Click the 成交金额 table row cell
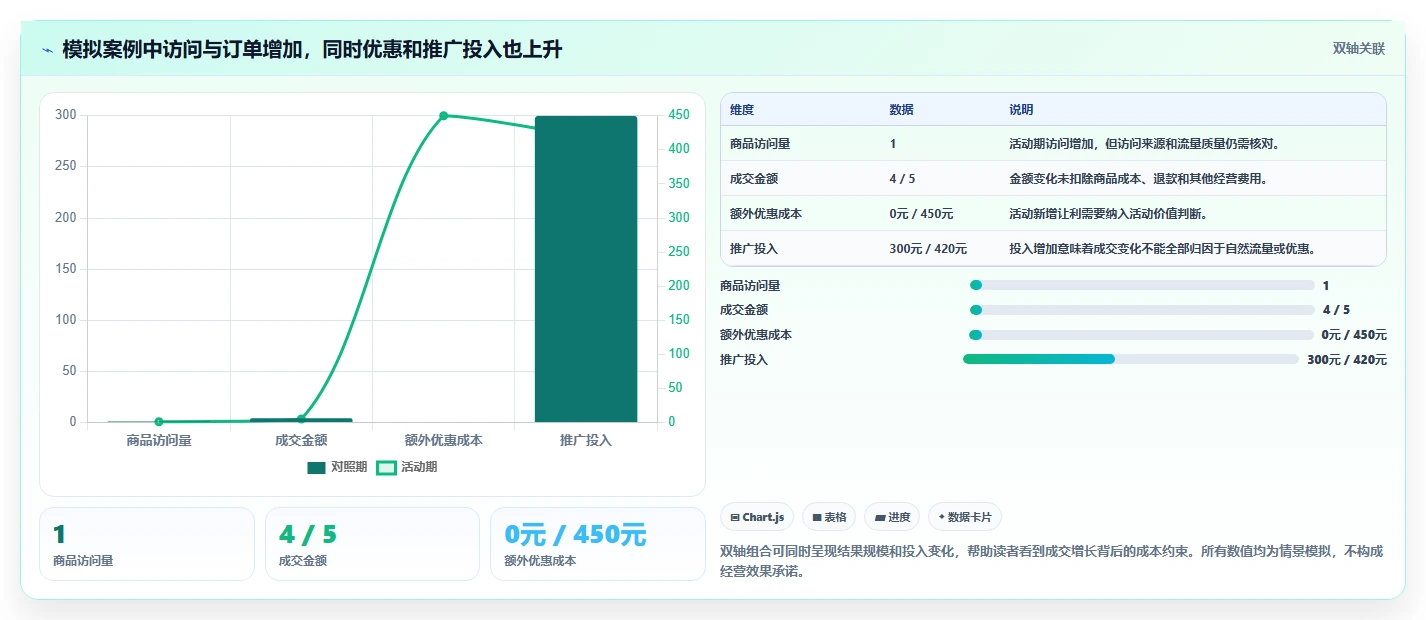 tap(754, 179)
